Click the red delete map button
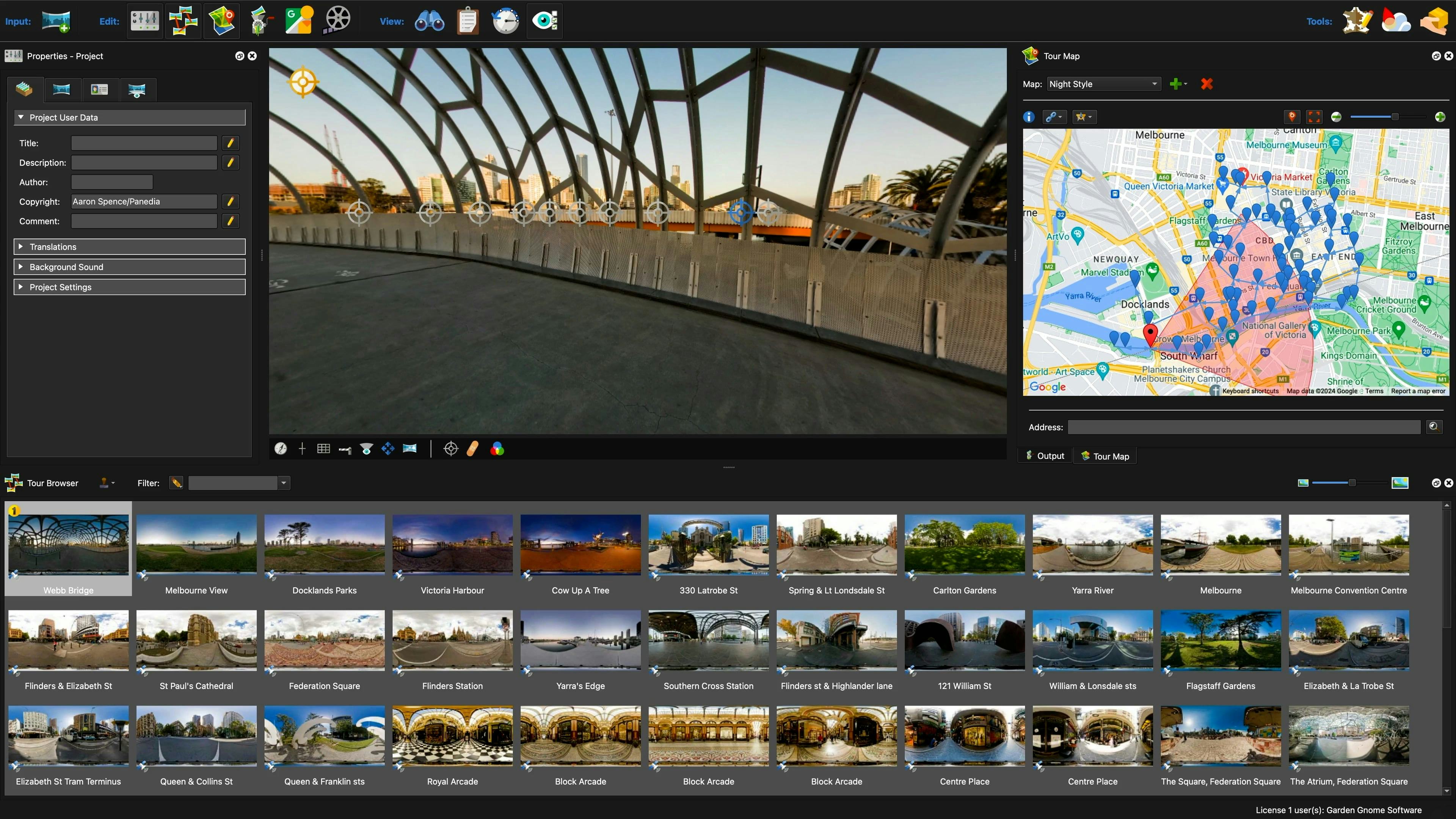This screenshot has width=1456, height=819. [1207, 84]
